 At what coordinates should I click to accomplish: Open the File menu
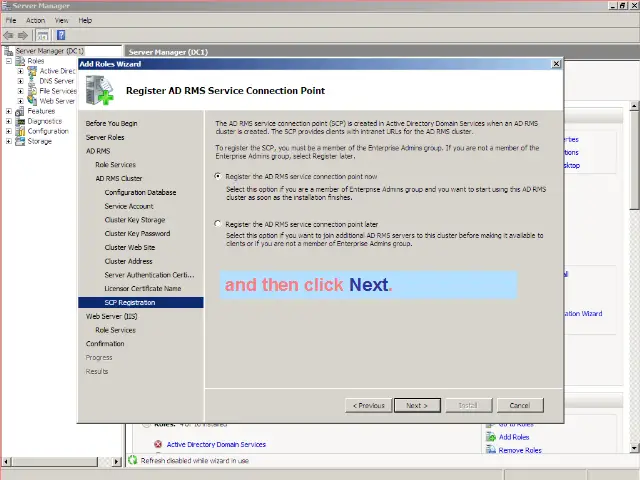[11, 20]
